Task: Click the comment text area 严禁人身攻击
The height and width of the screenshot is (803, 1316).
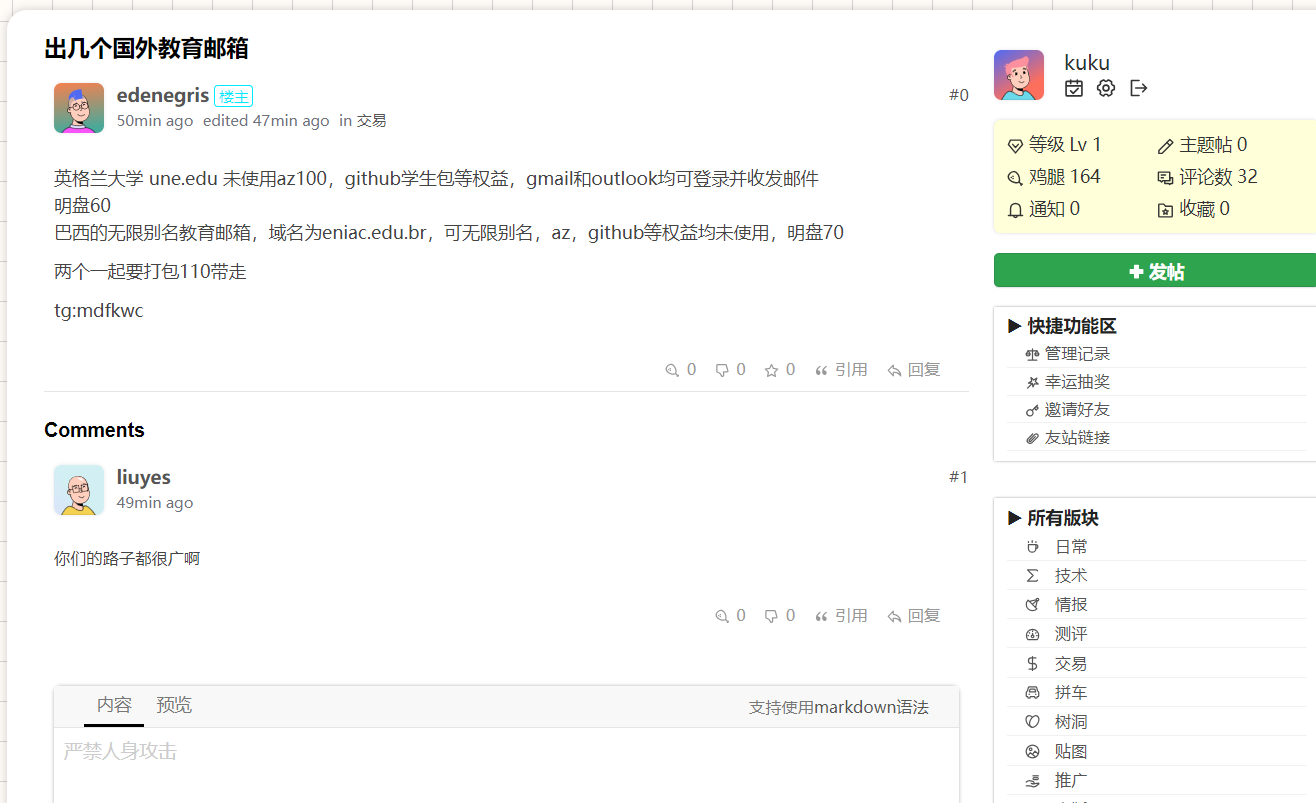Action: coord(506,765)
